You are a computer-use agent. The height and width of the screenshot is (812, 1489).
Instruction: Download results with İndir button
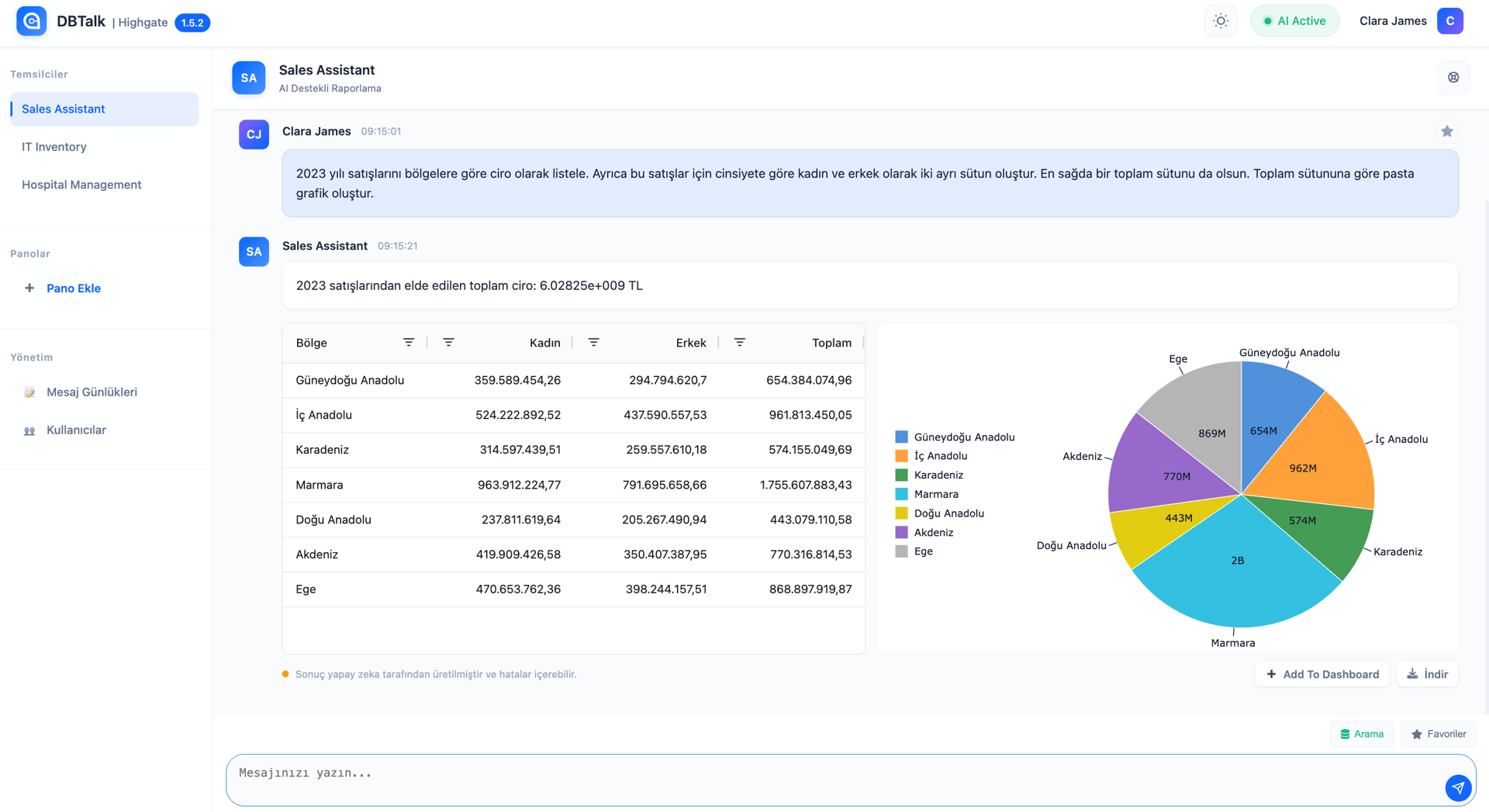tap(1428, 674)
